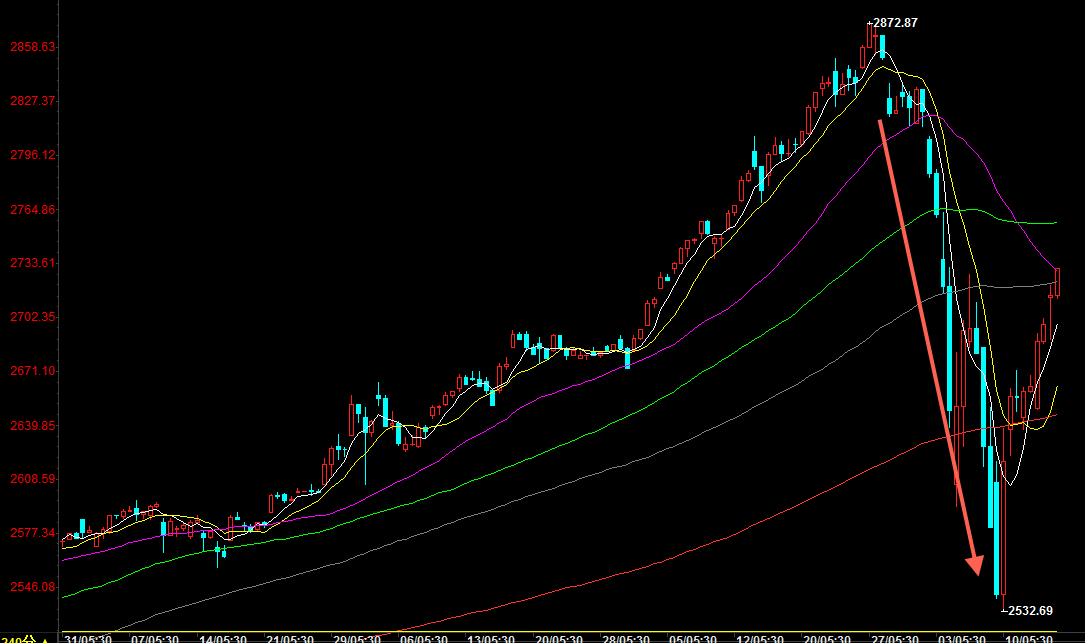Select the 2858.63 price axis label
The width and height of the screenshot is (1085, 643).
click(x=33, y=47)
